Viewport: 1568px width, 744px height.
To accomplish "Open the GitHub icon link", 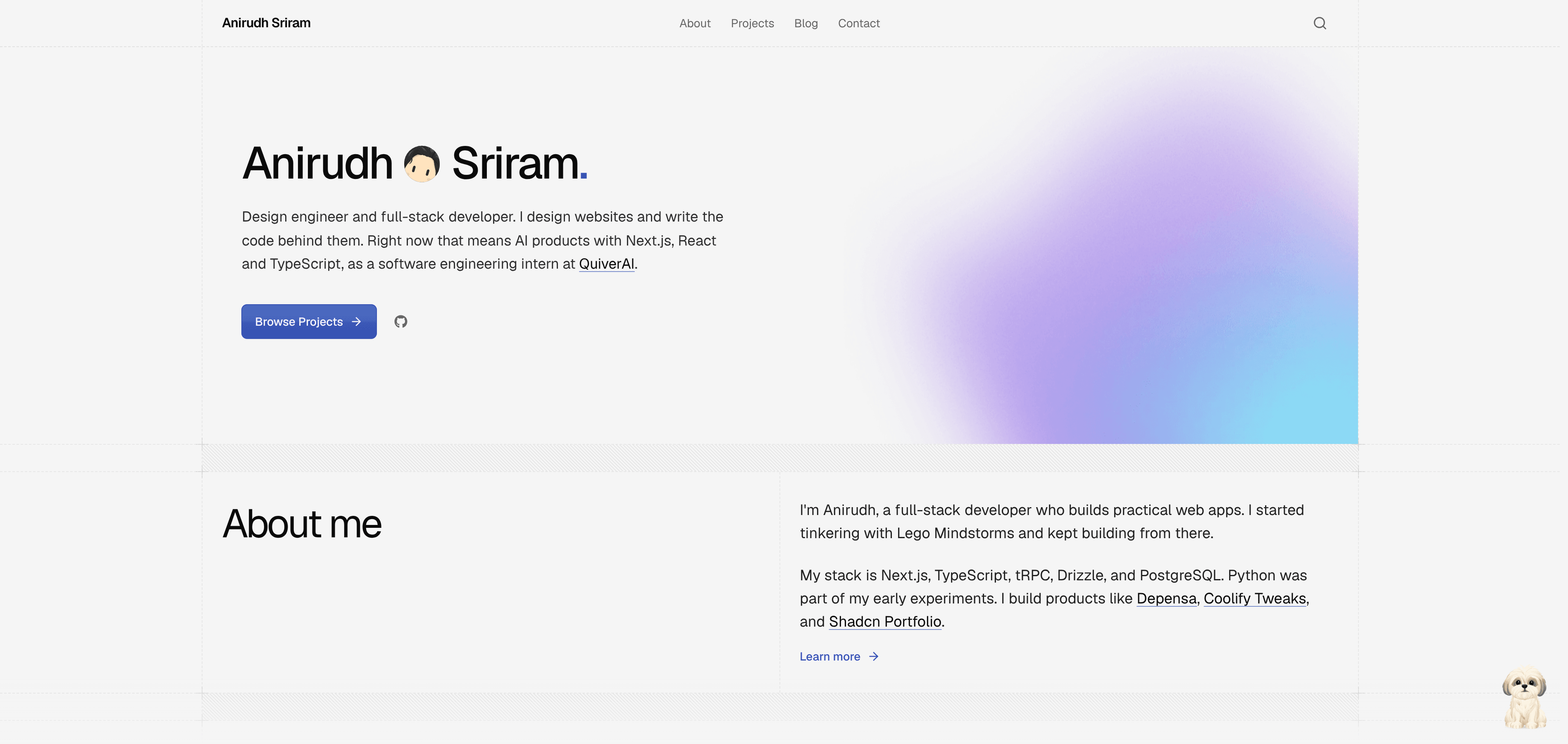I will click(400, 322).
